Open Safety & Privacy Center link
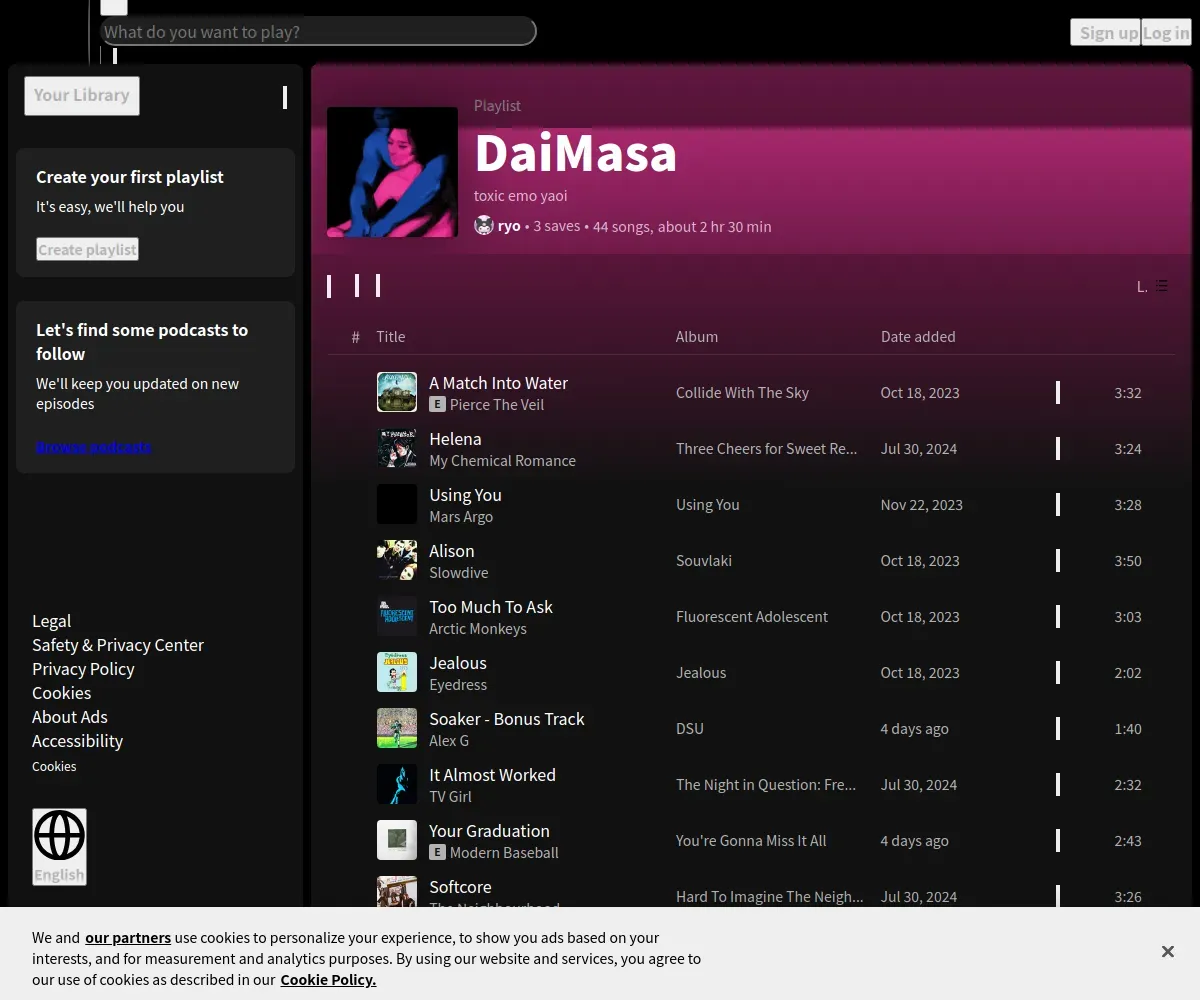 118,645
